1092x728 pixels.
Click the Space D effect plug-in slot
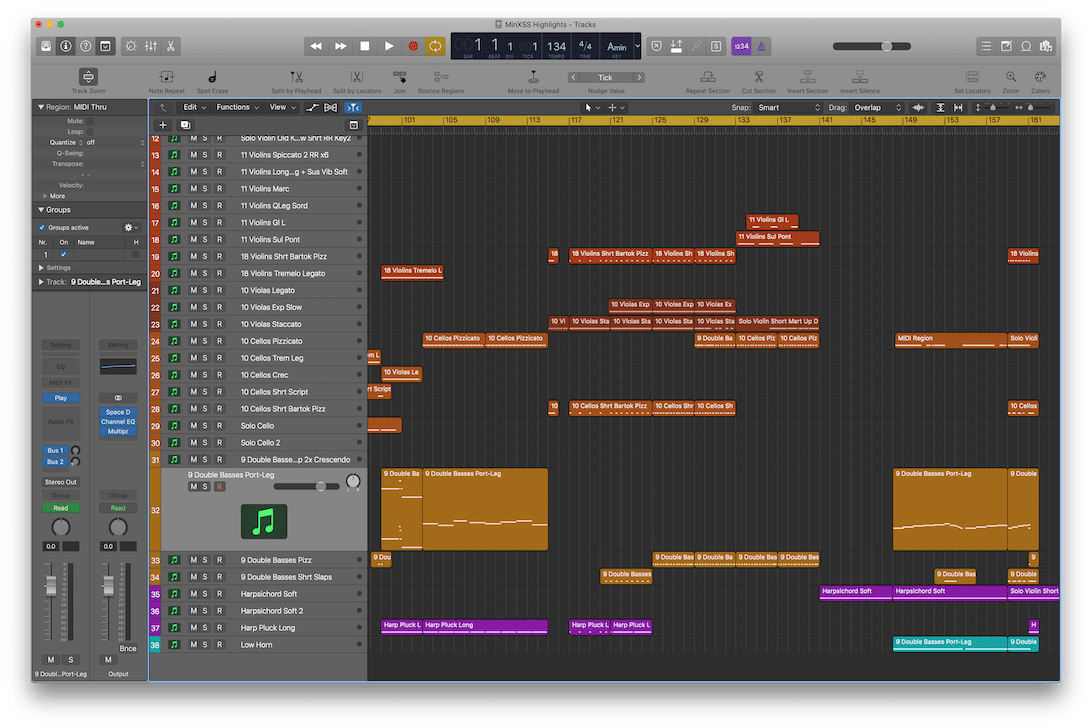(118, 412)
